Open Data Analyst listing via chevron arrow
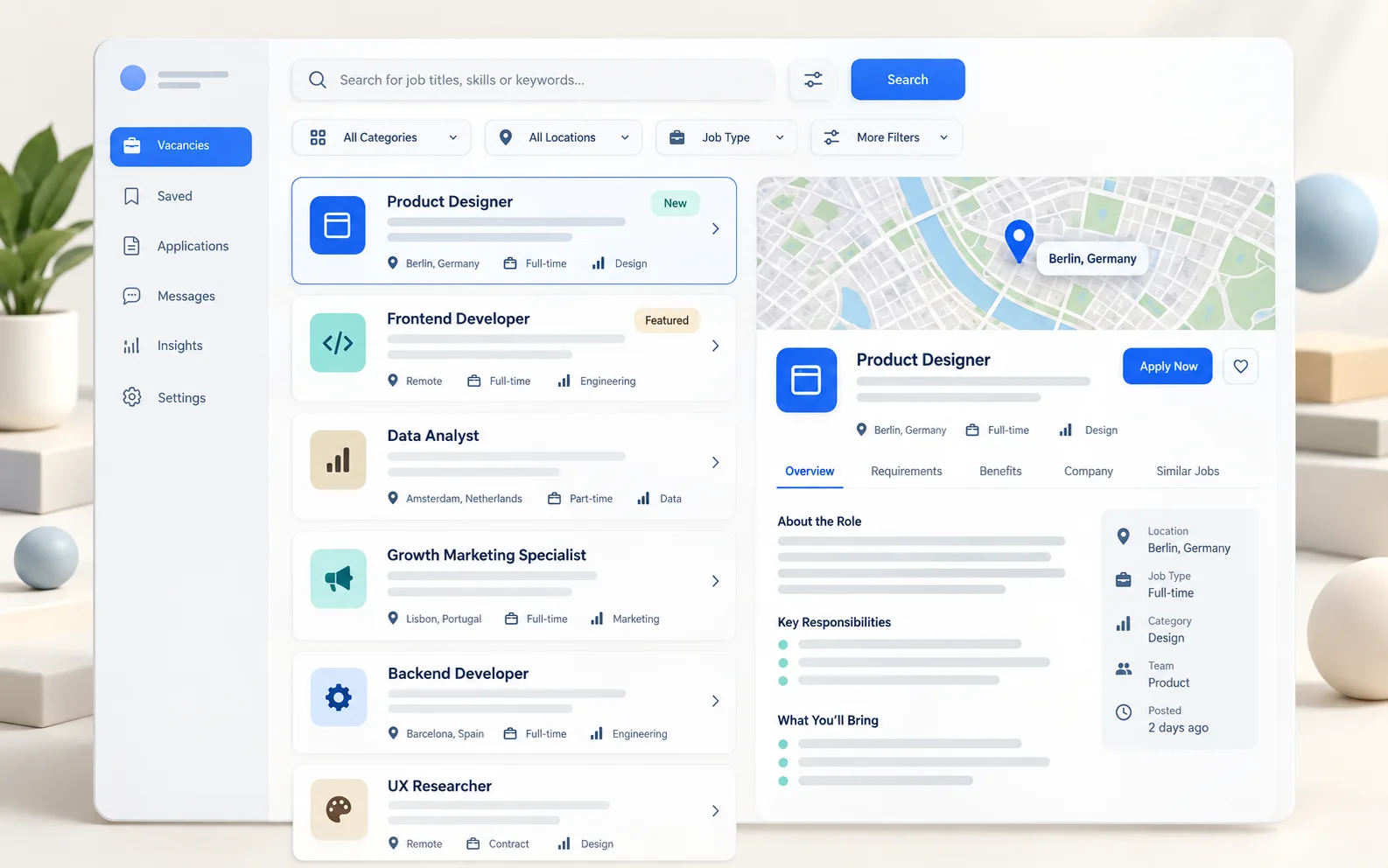 click(715, 462)
